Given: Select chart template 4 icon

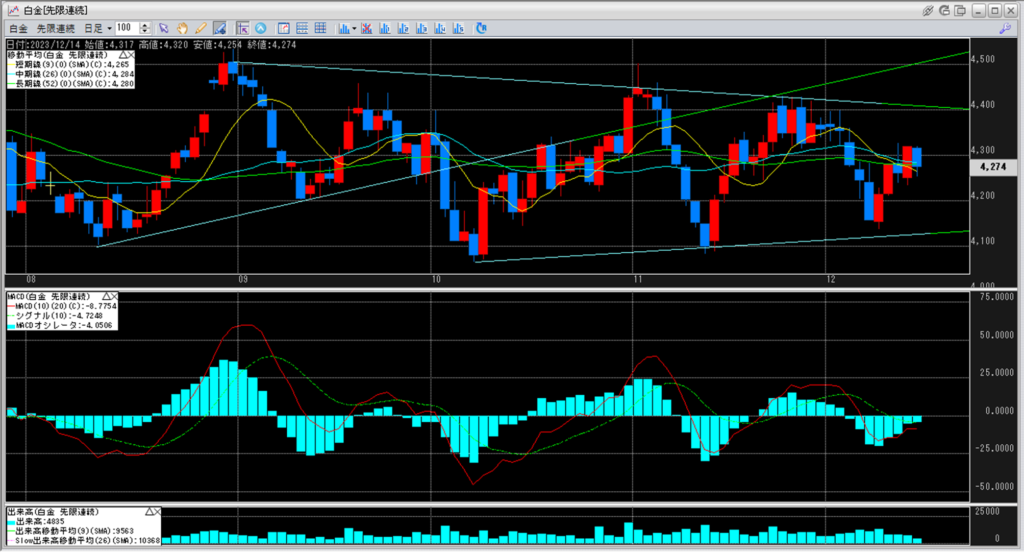Looking at the screenshot, I should [440, 28].
